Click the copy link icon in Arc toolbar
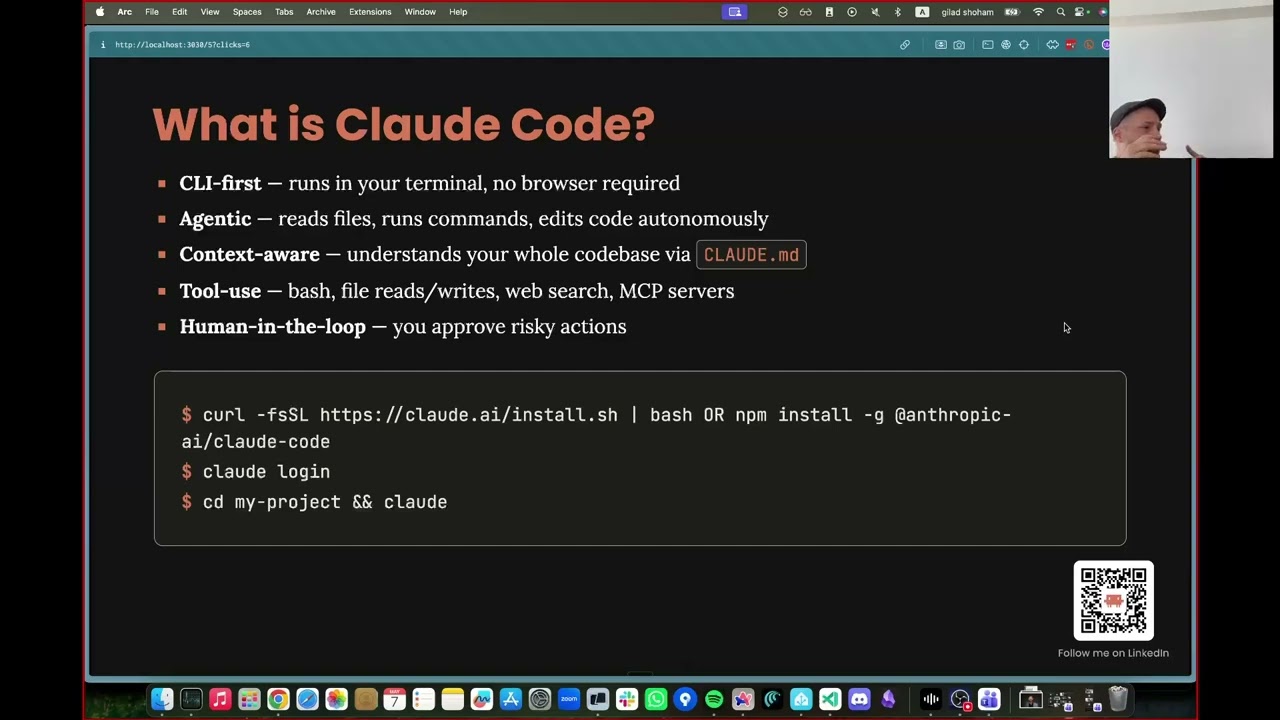Screen dimensions: 1280x720 click(905, 45)
